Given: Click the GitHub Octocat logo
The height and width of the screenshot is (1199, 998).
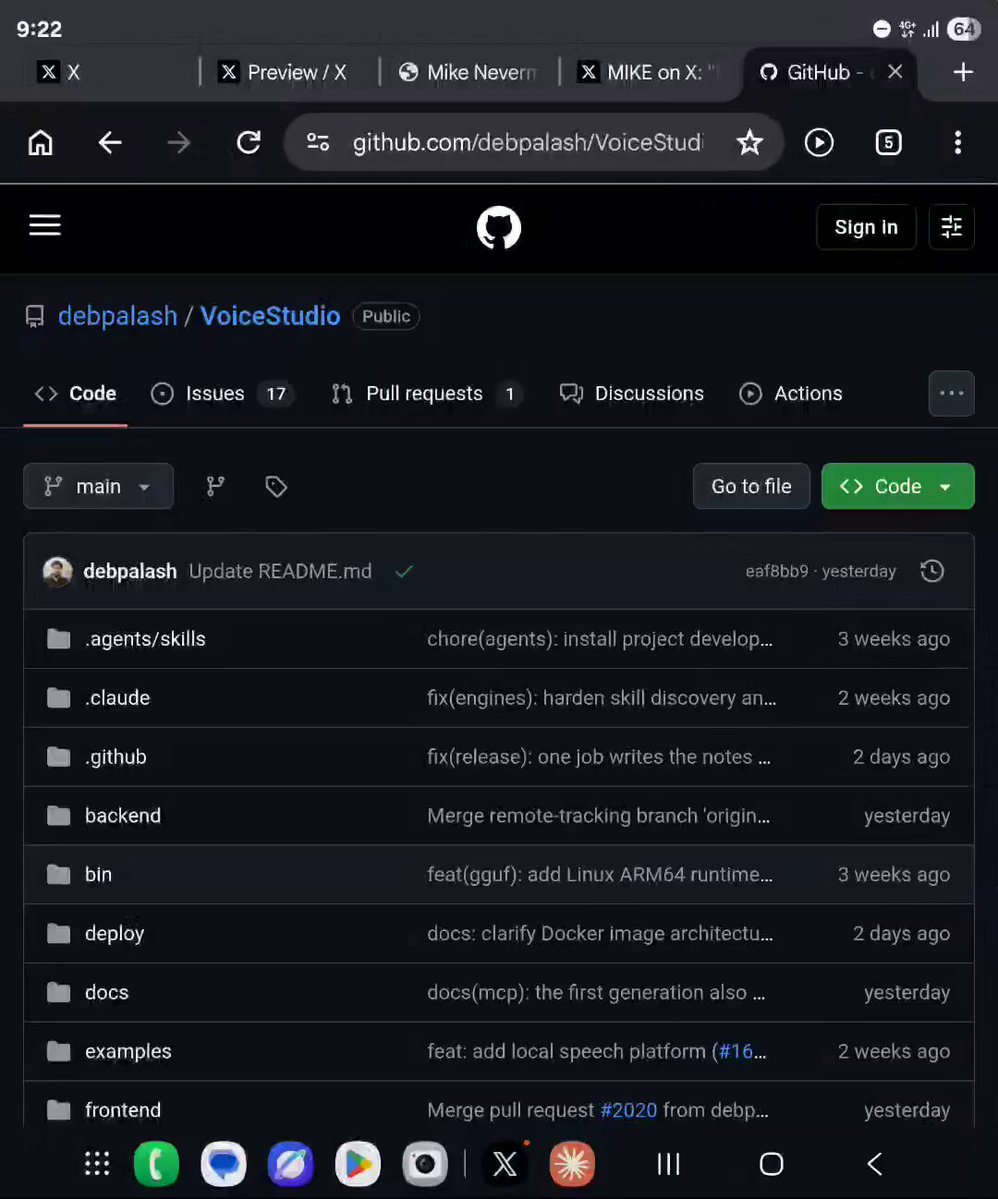Looking at the screenshot, I should pyautogui.click(x=499, y=227).
